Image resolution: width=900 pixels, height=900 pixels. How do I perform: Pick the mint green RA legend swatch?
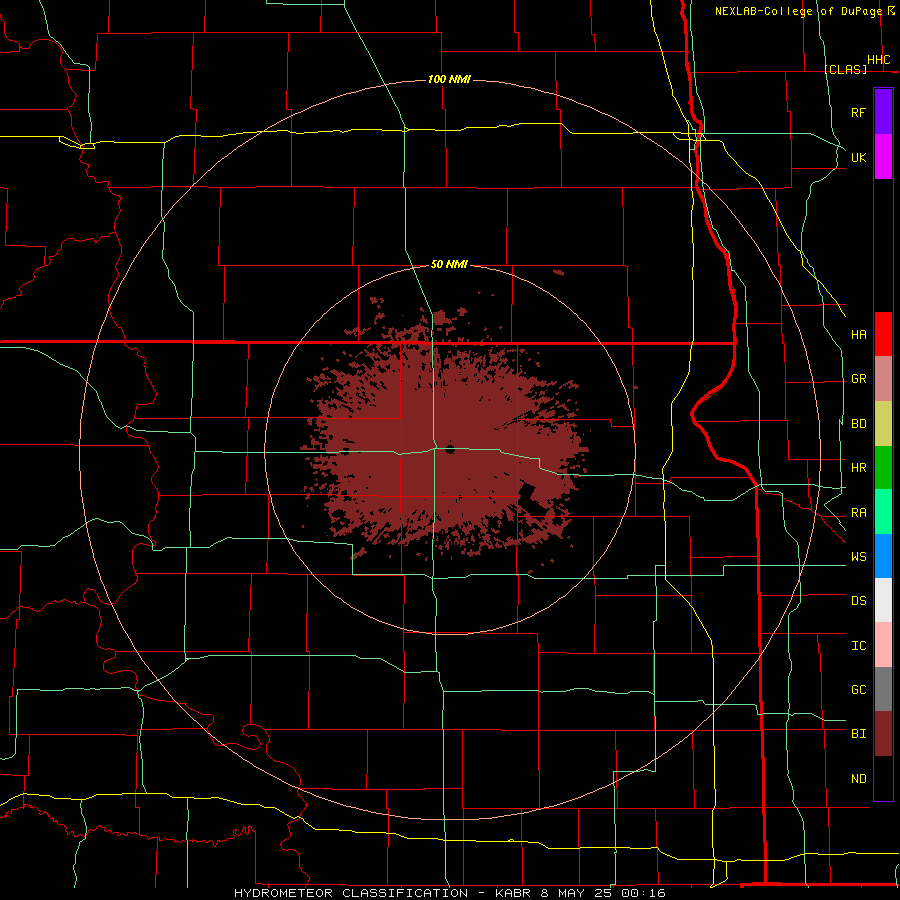click(x=883, y=512)
